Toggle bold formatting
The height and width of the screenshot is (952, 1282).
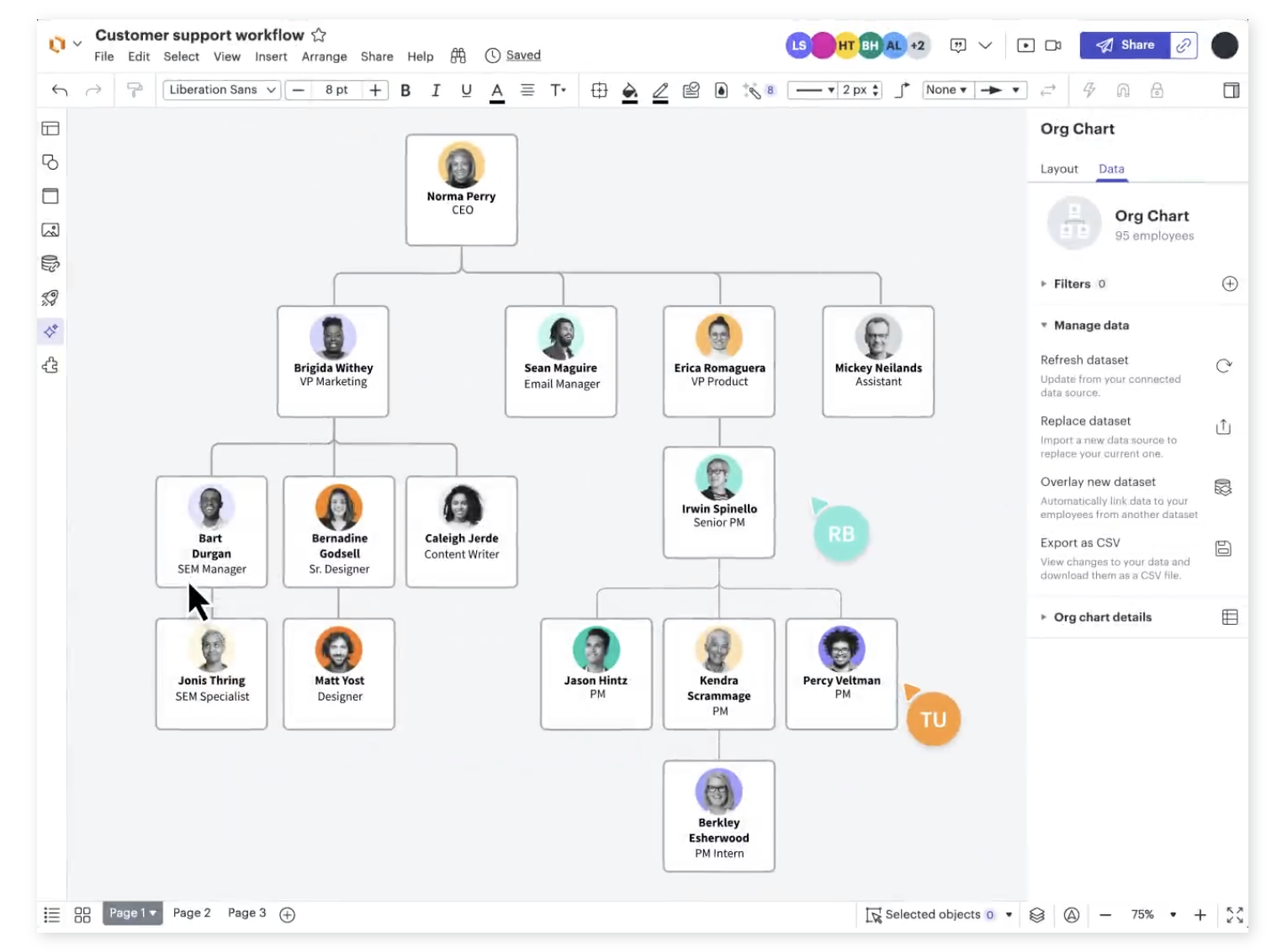pyautogui.click(x=405, y=90)
